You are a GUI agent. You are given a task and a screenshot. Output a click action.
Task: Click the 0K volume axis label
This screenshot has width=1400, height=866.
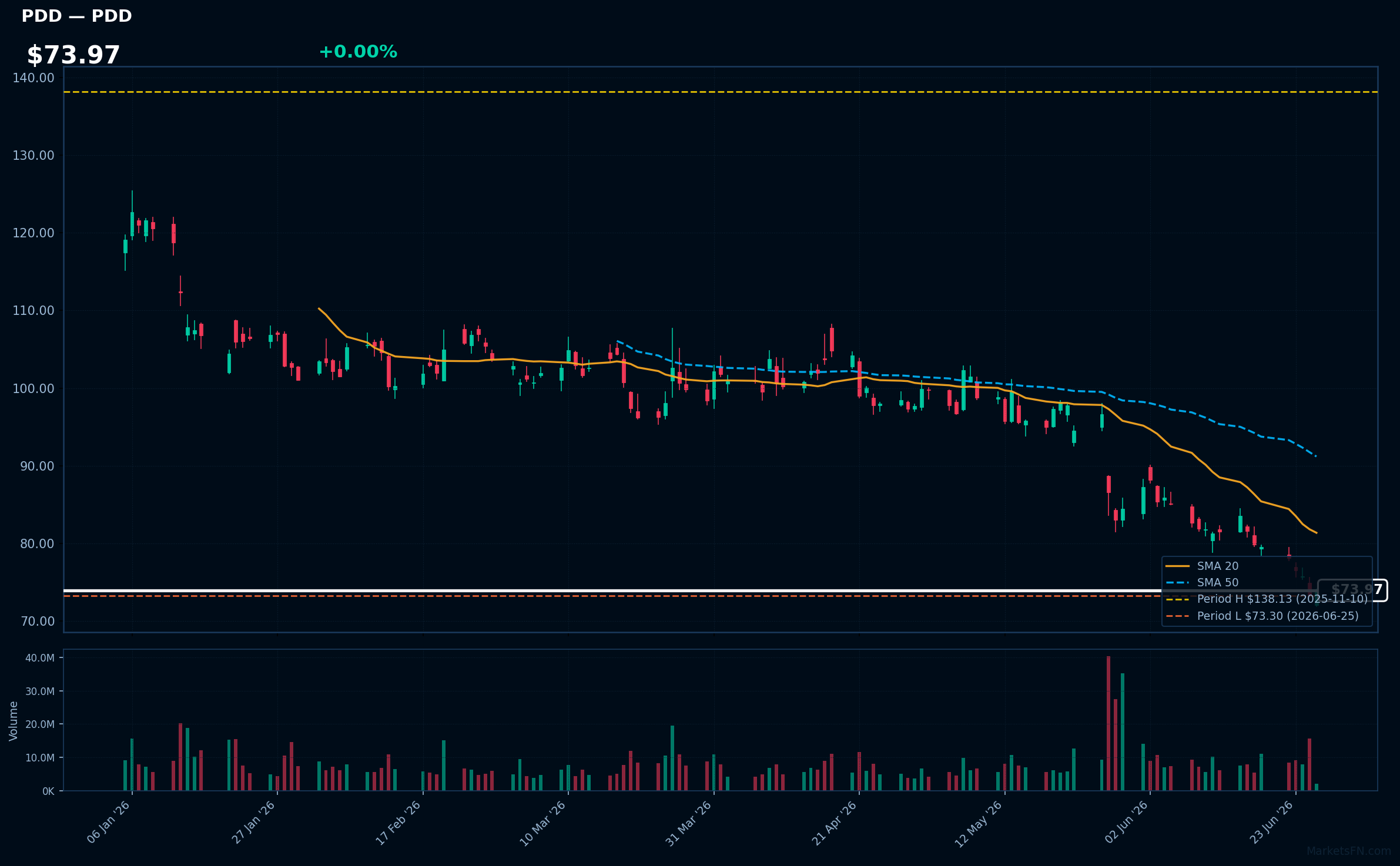[x=48, y=791]
